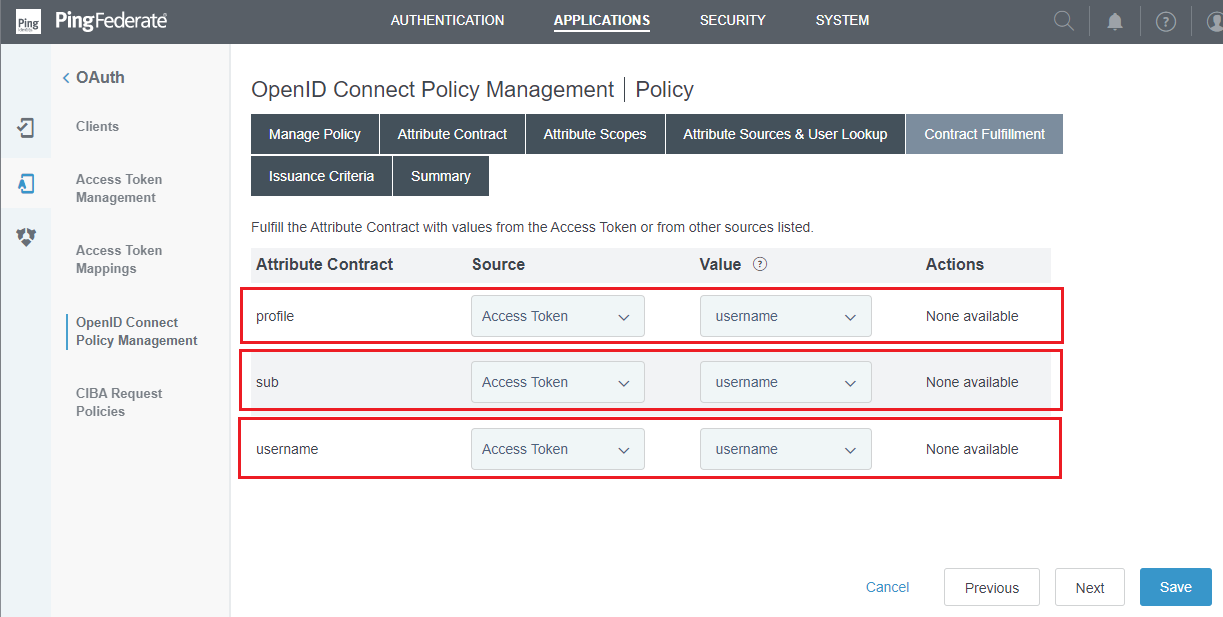This screenshot has height=617, width=1223.
Task: Open the notifications bell icon
Action: (x=1115, y=22)
